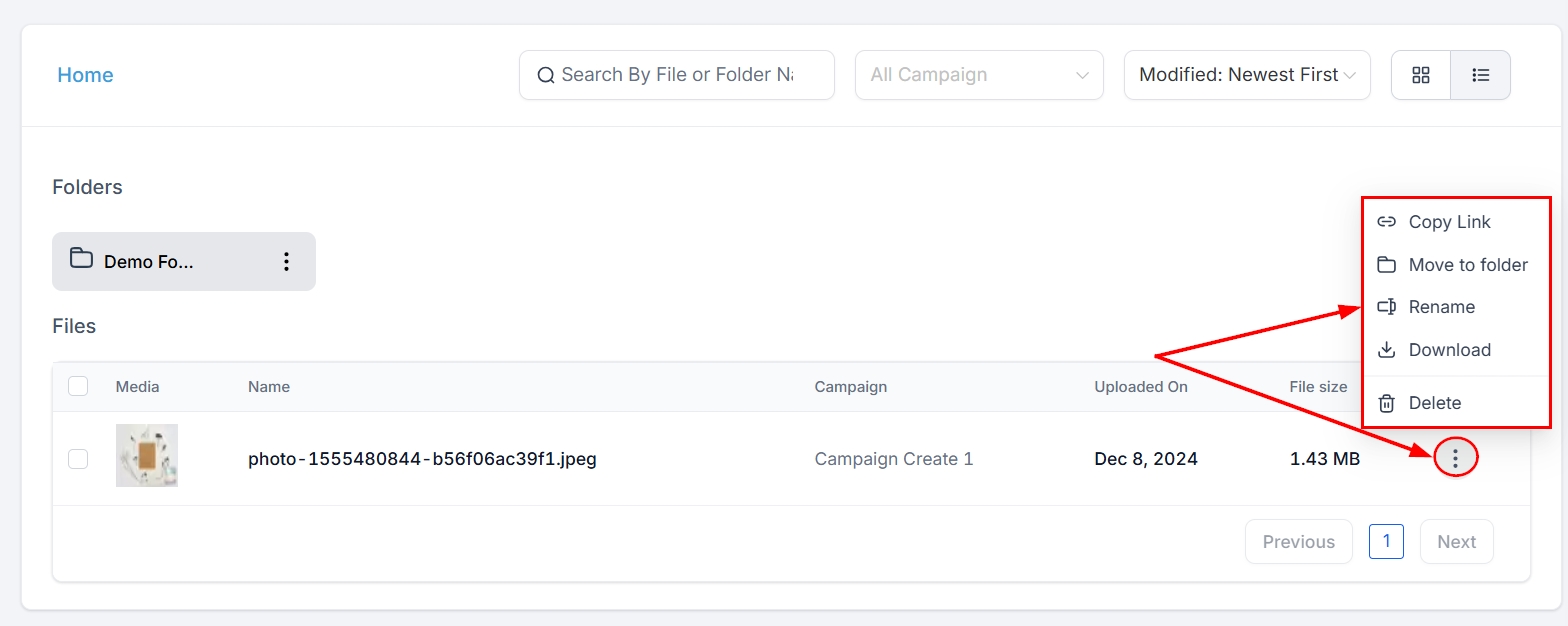The width and height of the screenshot is (1568, 626).
Task: Click the three-dot menu for the jpeg file
Action: [1455, 459]
